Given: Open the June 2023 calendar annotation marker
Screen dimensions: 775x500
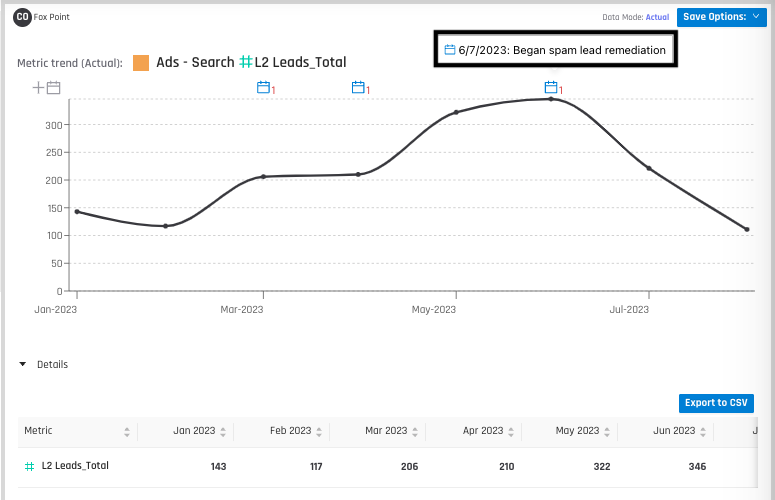Looking at the screenshot, I should pyautogui.click(x=551, y=87).
